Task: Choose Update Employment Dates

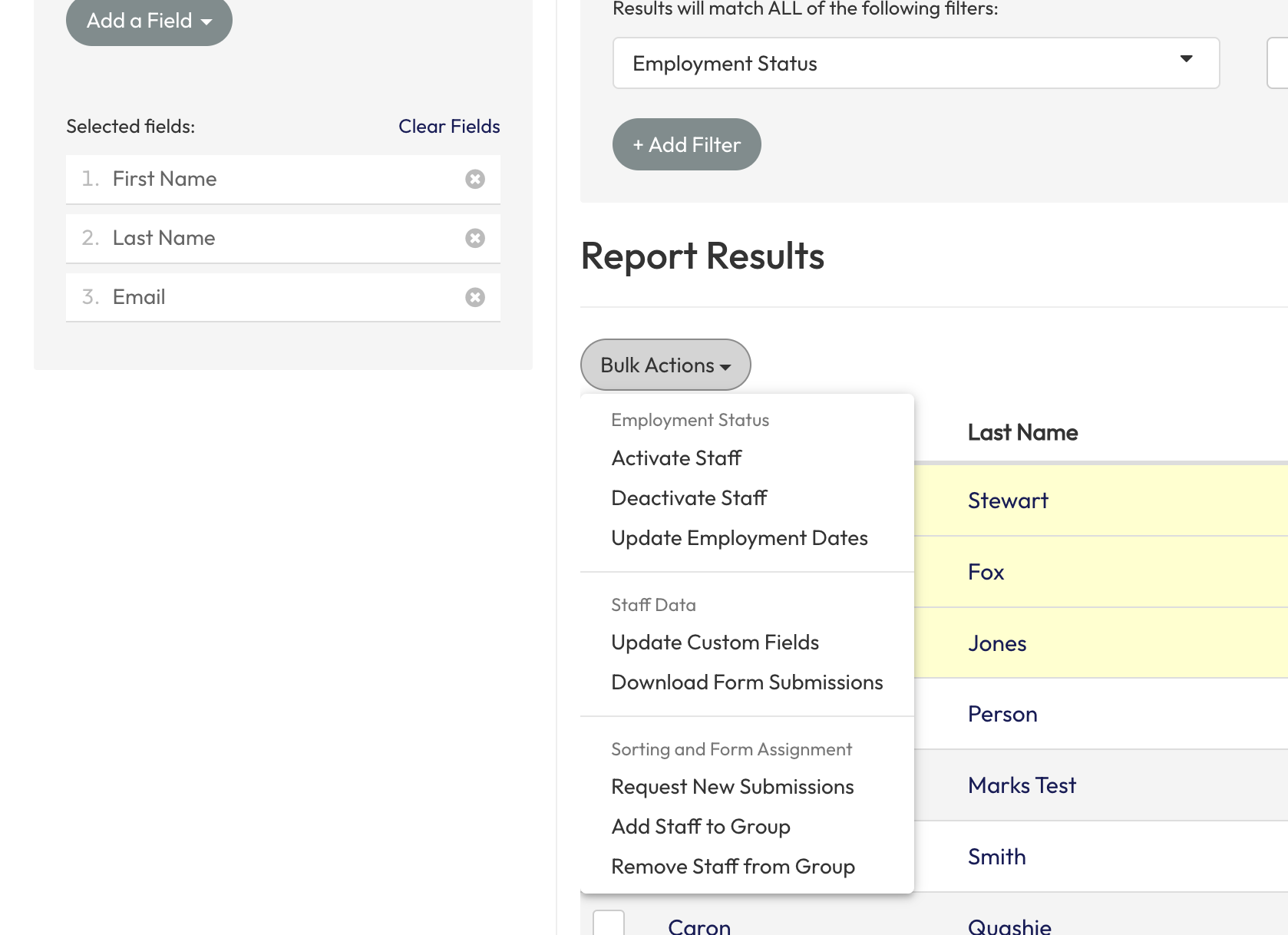Action: coord(738,537)
